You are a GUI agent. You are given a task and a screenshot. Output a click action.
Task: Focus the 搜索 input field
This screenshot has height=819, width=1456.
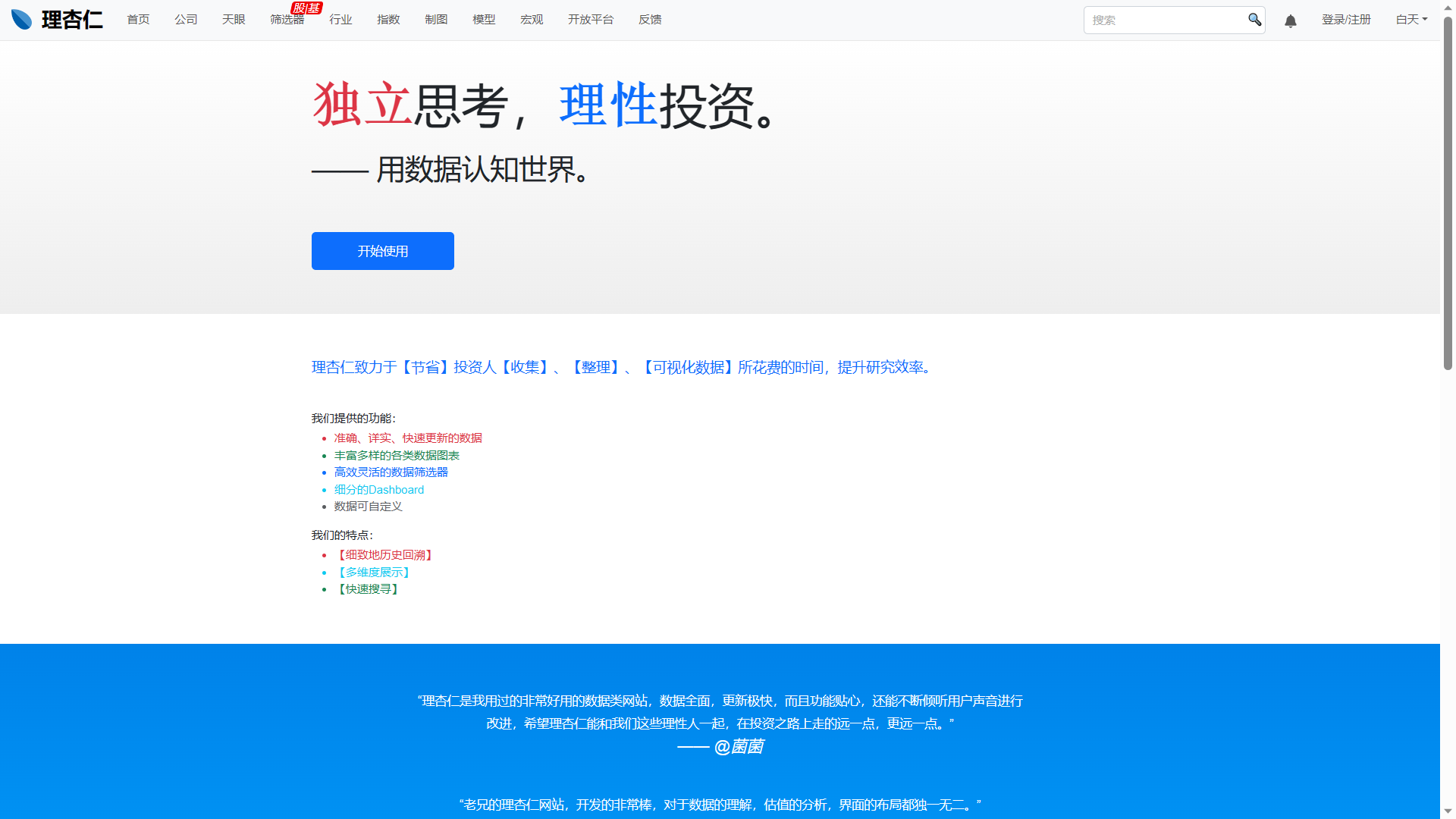coord(1166,20)
